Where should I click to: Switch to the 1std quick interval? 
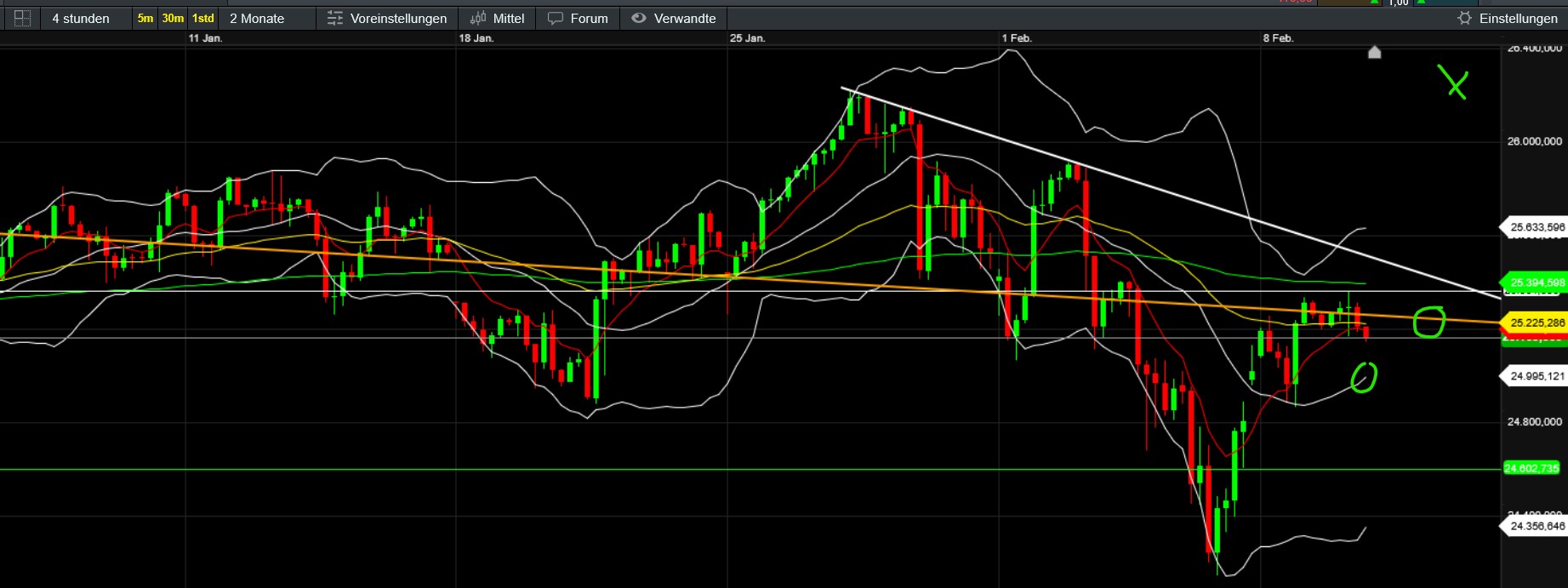(x=203, y=18)
